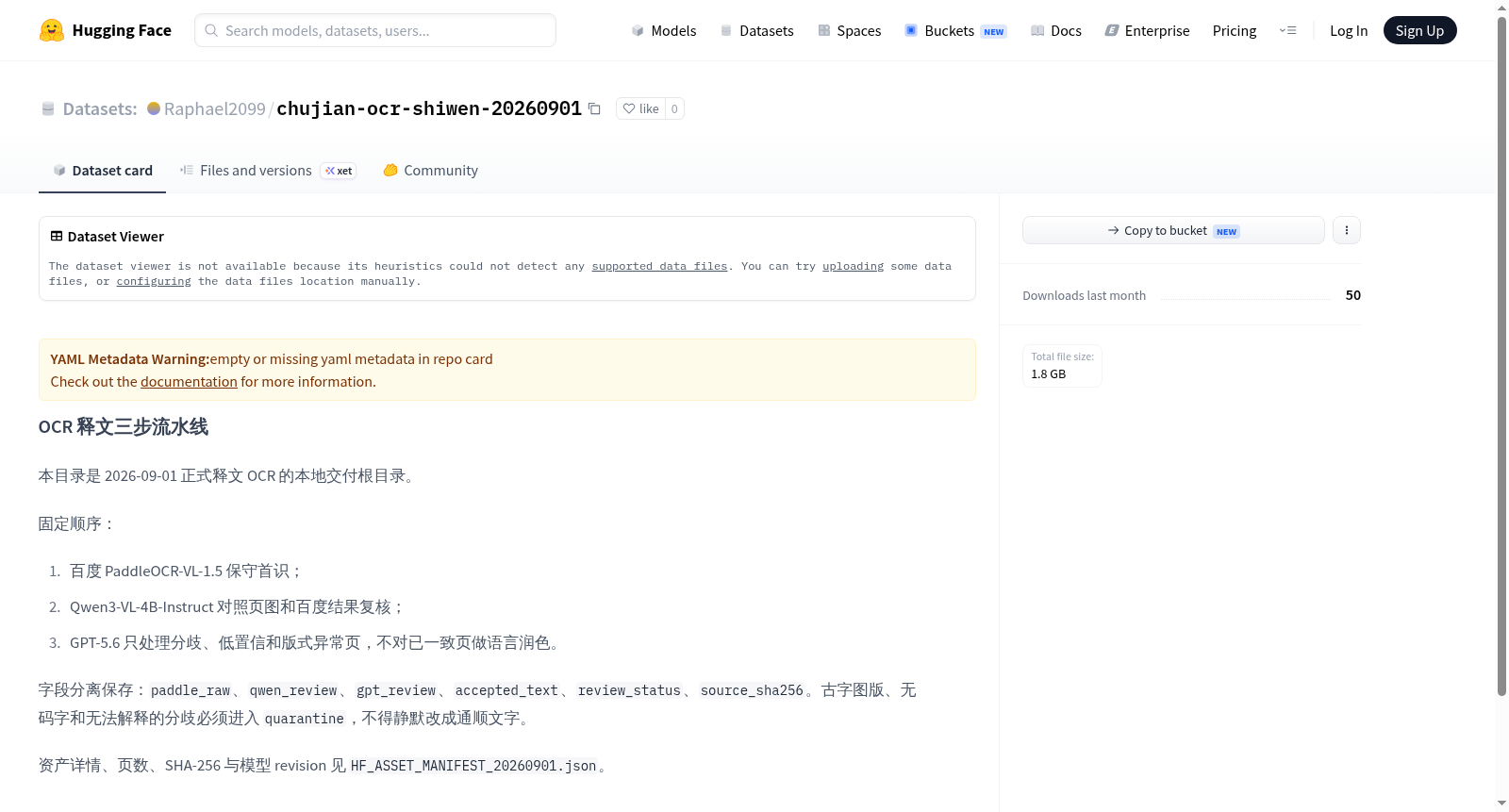The image size is (1509, 812).
Task: Switch to the Community tab
Action: (x=430, y=170)
